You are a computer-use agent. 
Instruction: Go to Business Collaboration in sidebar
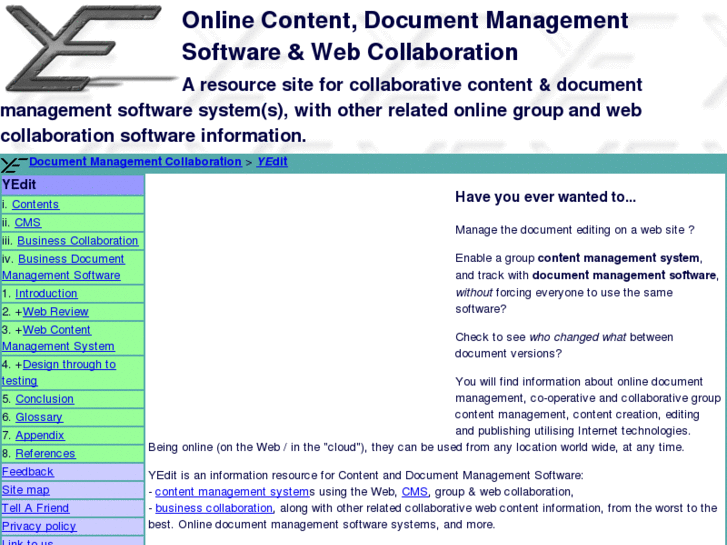pyautogui.click(x=77, y=241)
